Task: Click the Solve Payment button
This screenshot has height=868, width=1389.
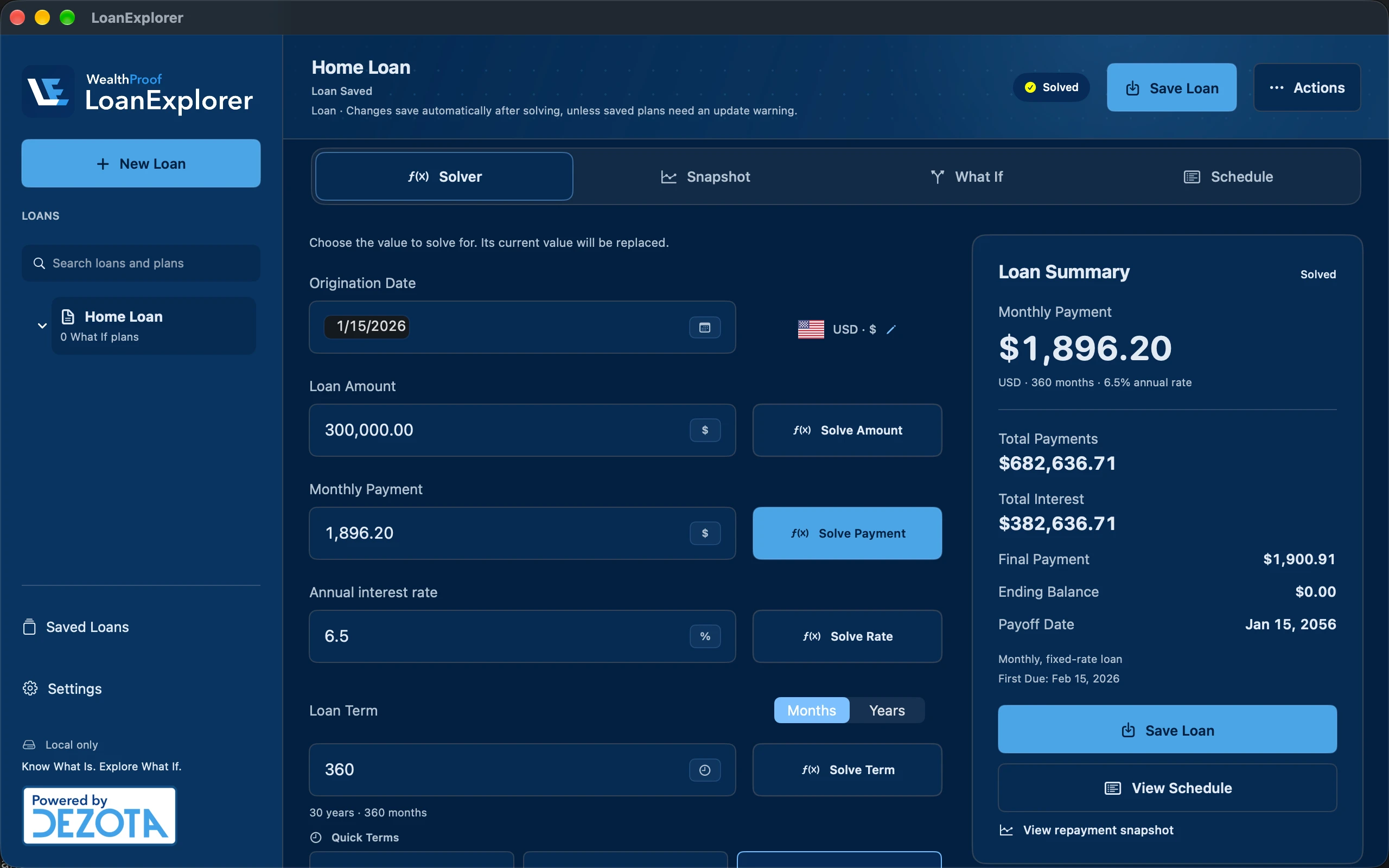Action: pyautogui.click(x=847, y=533)
